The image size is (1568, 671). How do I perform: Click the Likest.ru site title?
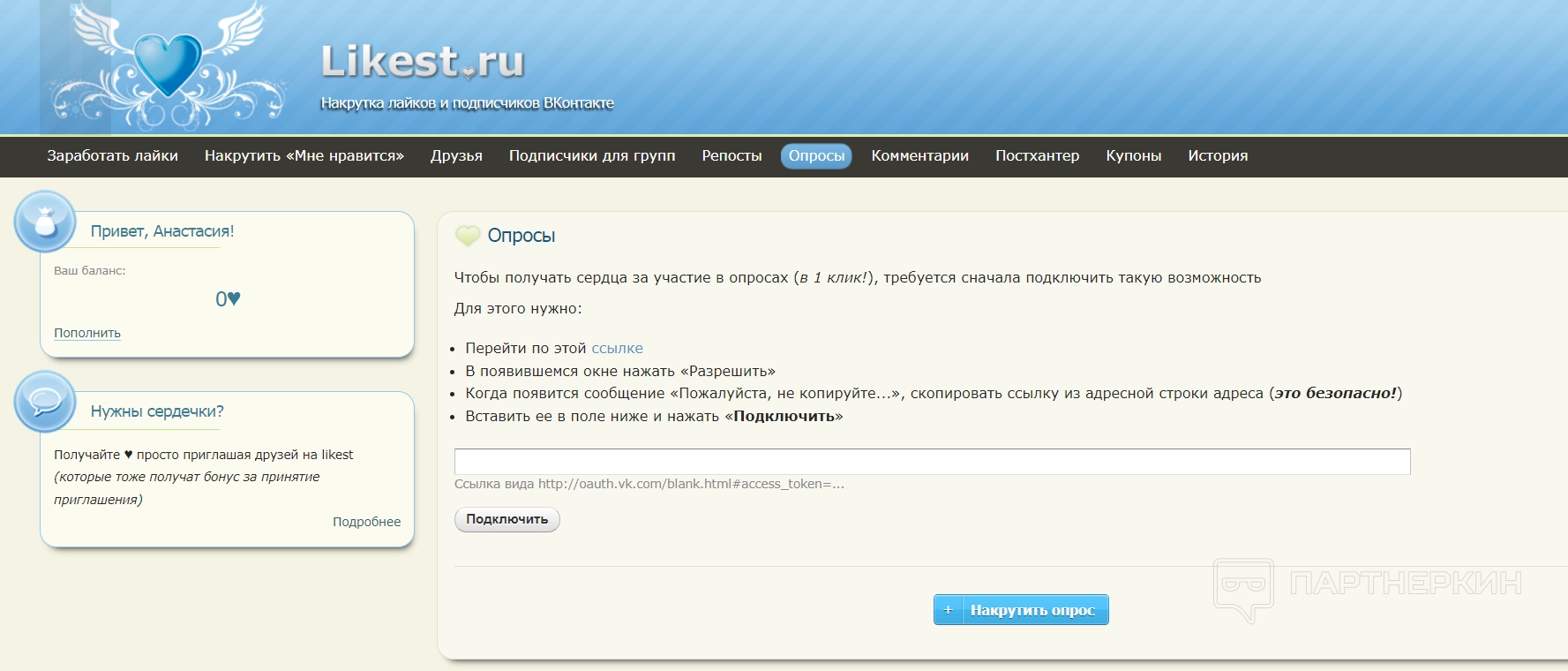pos(423,62)
